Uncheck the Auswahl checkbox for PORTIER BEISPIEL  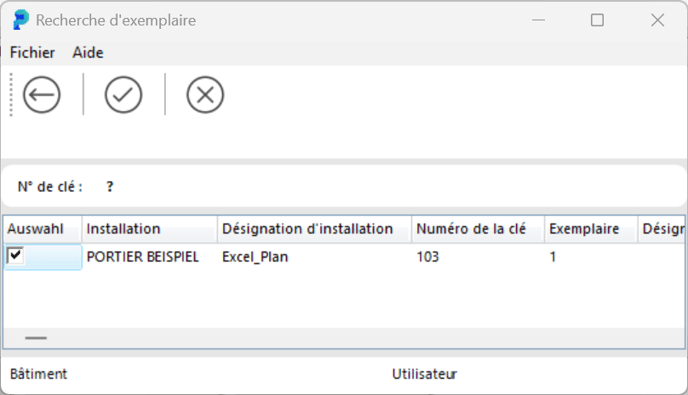pyautogui.click(x=15, y=255)
